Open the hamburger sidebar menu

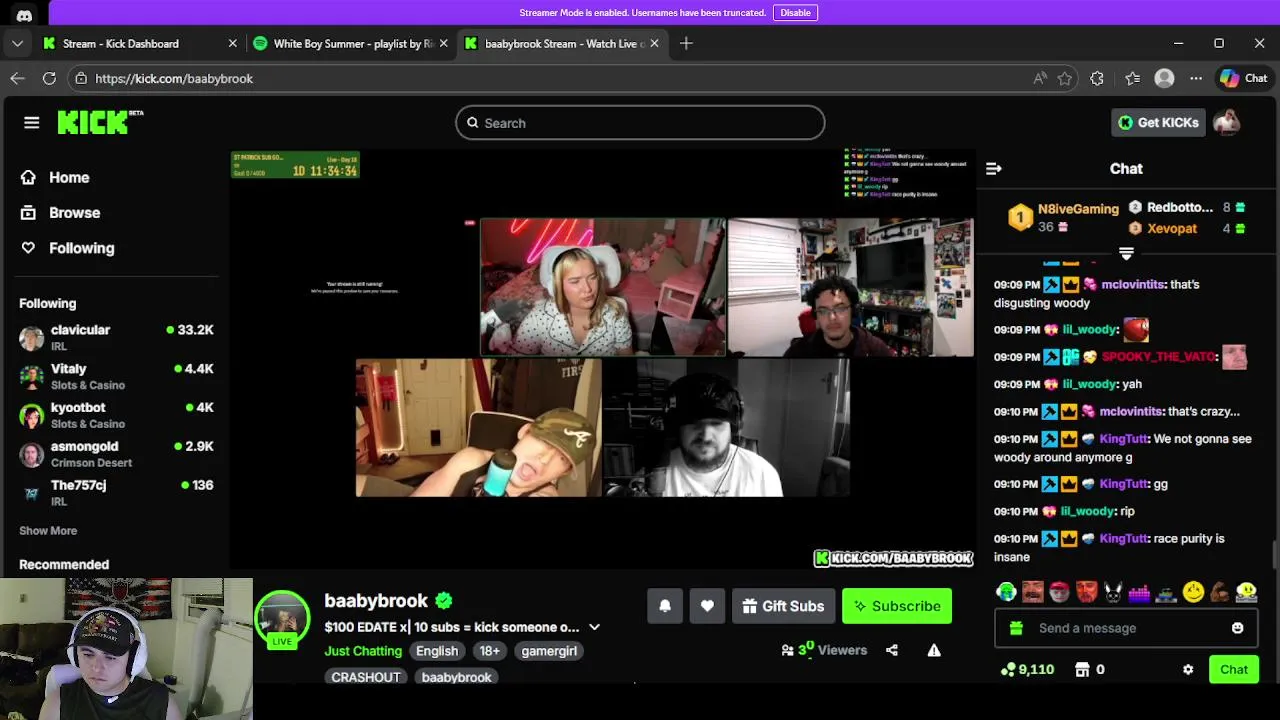31,122
